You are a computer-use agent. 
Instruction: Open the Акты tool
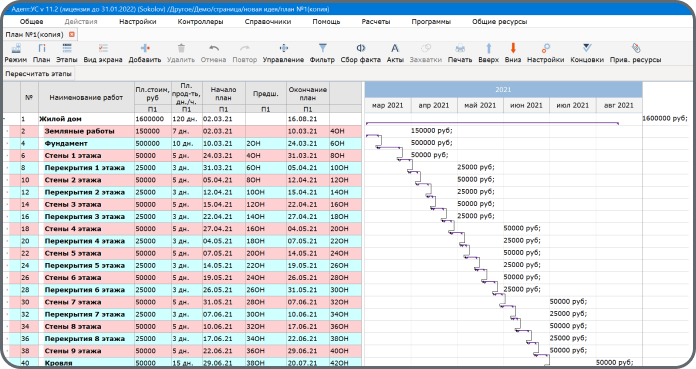click(395, 53)
